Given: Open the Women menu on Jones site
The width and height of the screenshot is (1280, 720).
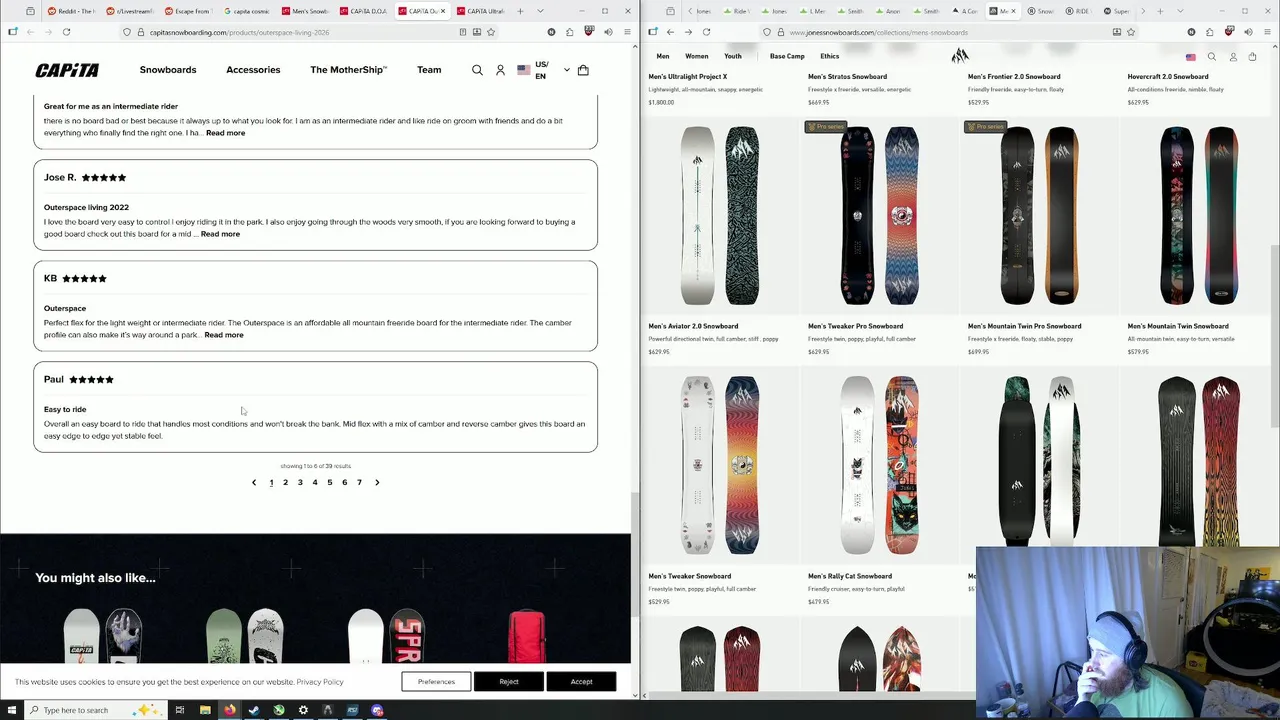Looking at the screenshot, I should pyautogui.click(x=697, y=56).
